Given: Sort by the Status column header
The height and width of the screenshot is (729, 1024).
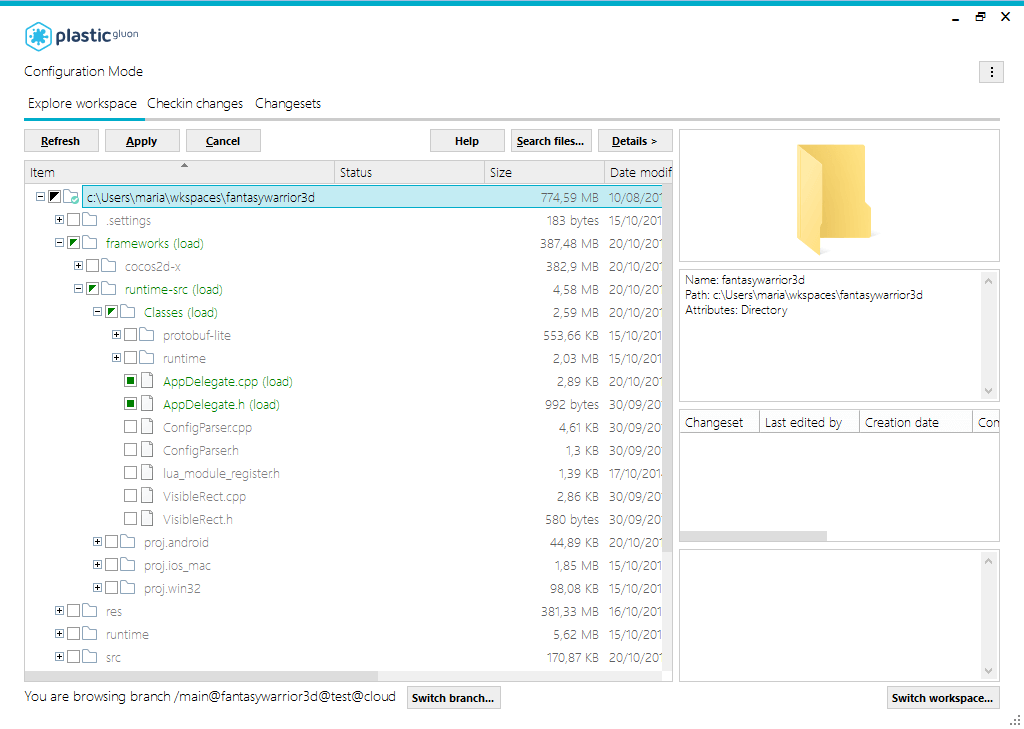Looking at the screenshot, I should click(x=409, y=172).
